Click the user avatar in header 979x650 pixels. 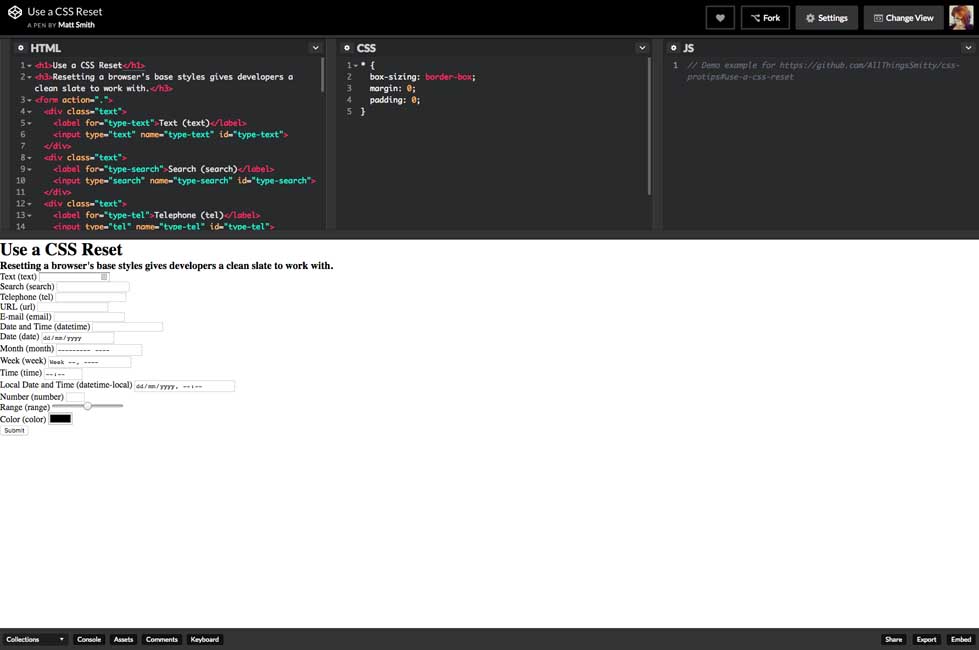pyautogui.click(x=960, y=17)
